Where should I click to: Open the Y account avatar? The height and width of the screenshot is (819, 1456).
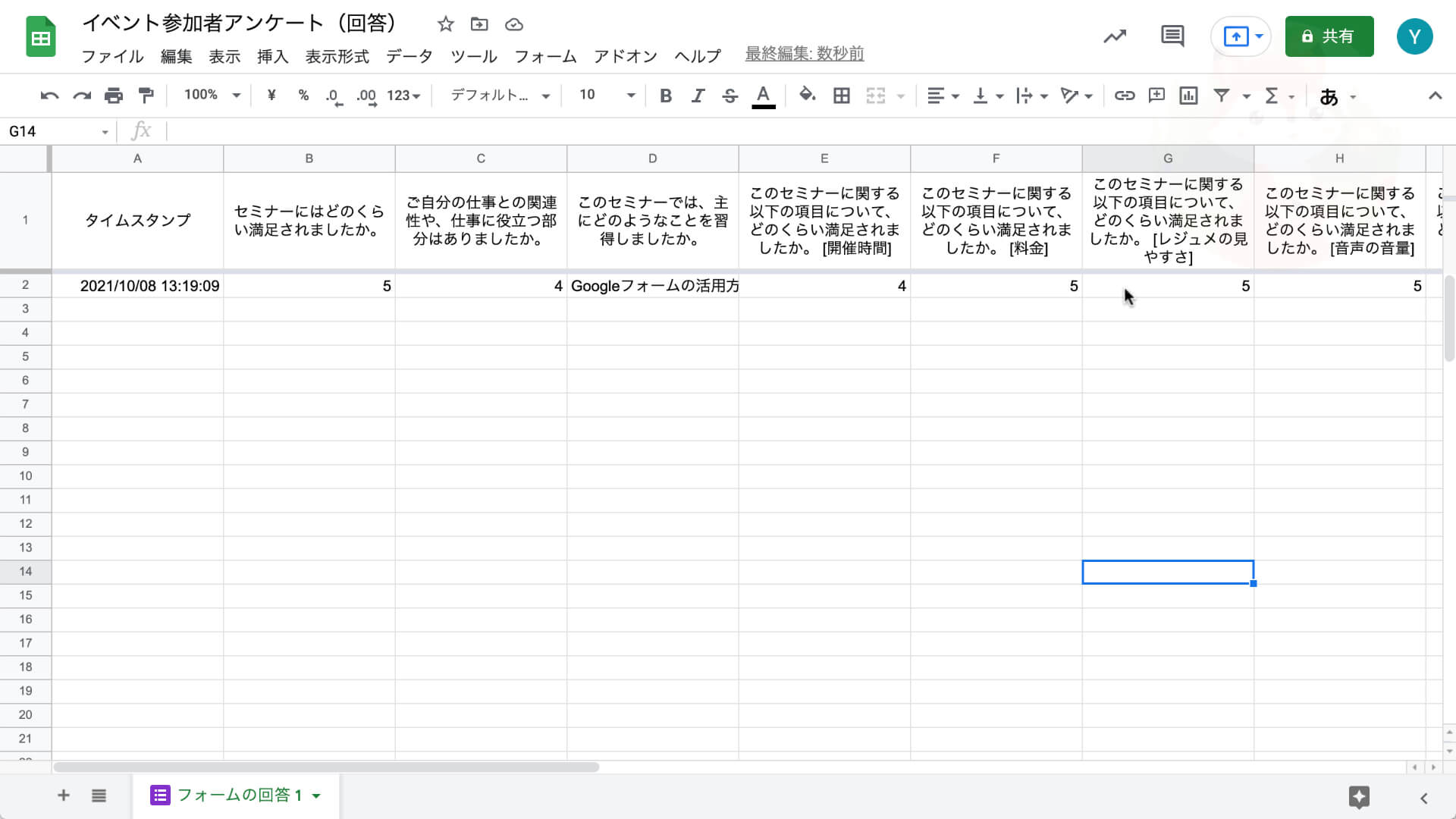(1414, 36)
